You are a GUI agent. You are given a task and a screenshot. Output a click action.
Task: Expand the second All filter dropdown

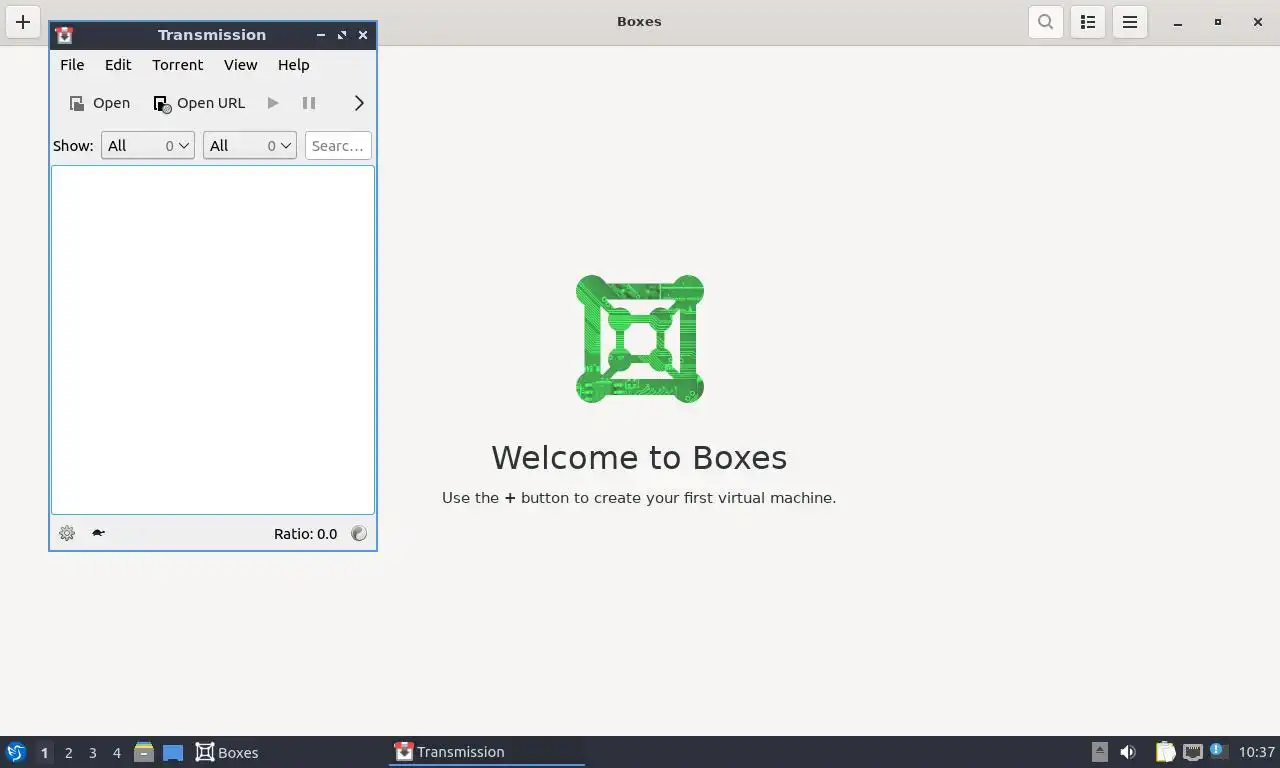coord(250,146)
